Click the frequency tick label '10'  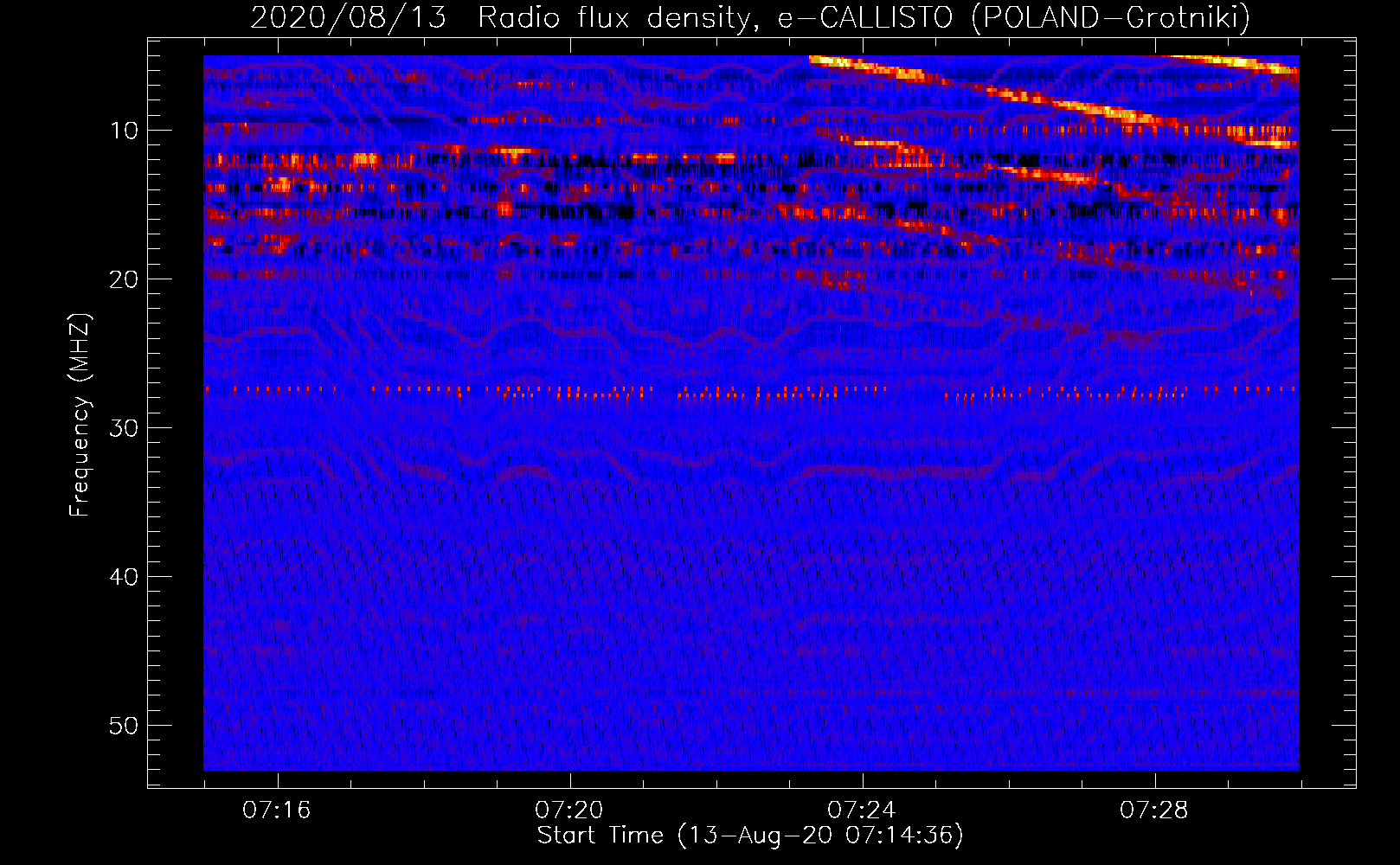(x=125, y=131)
